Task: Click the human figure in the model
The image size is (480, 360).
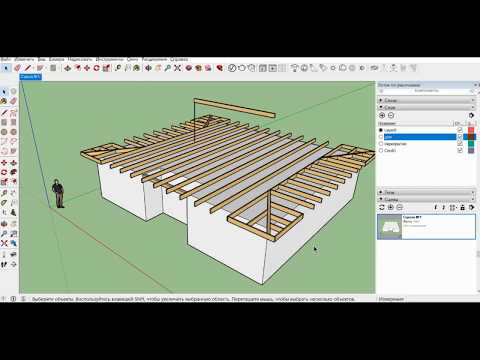Action: (x=58, y=194)
